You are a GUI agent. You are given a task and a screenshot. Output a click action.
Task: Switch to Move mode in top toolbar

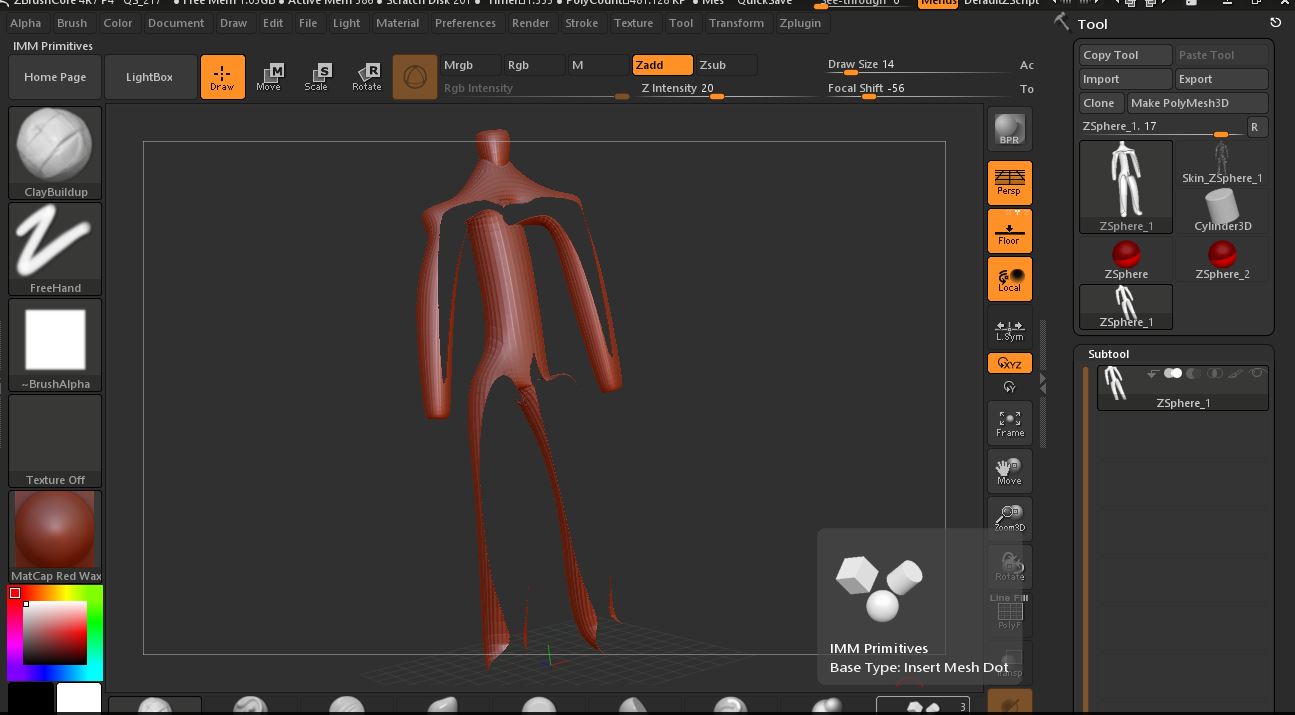268,77
